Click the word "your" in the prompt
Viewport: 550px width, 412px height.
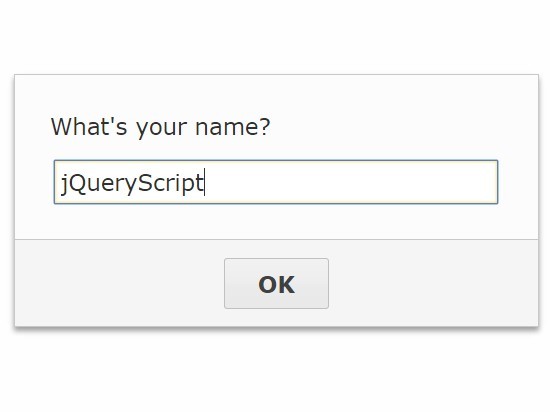161,128
